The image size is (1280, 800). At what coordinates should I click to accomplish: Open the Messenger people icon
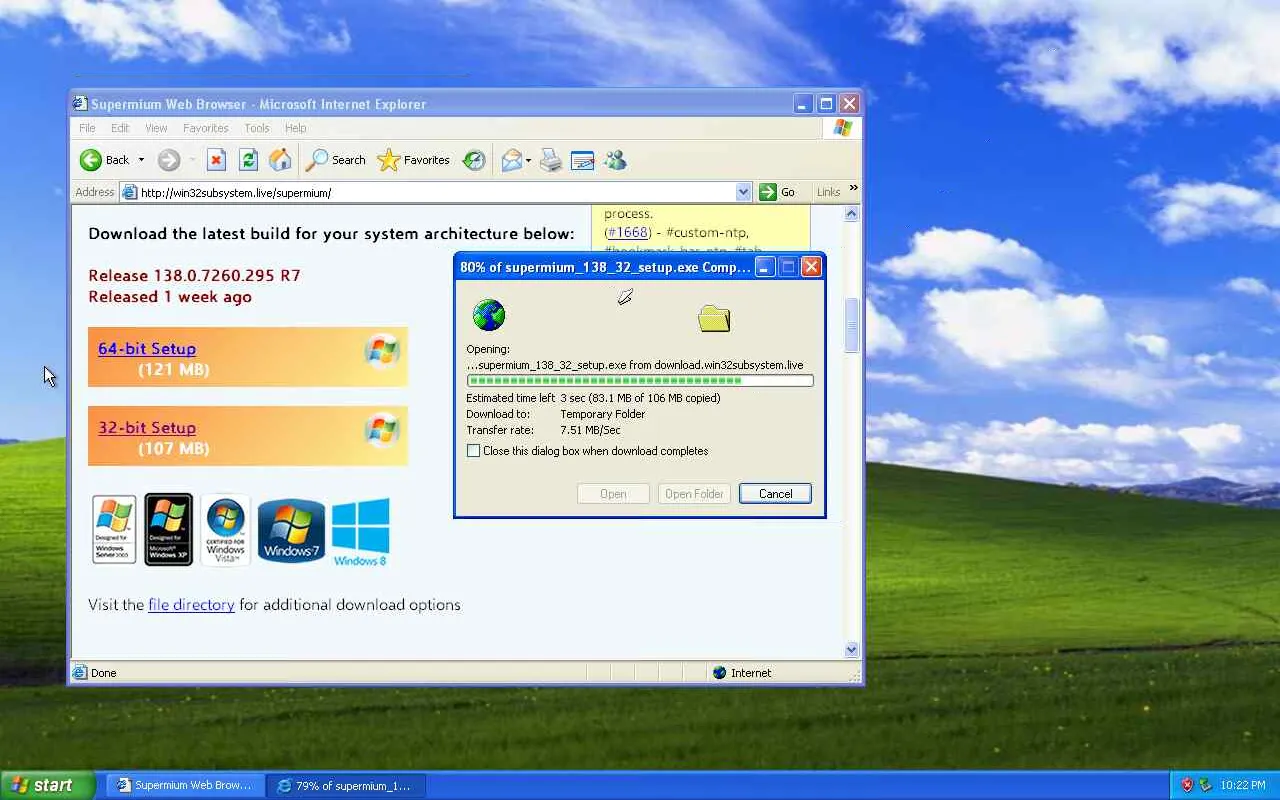615,160
